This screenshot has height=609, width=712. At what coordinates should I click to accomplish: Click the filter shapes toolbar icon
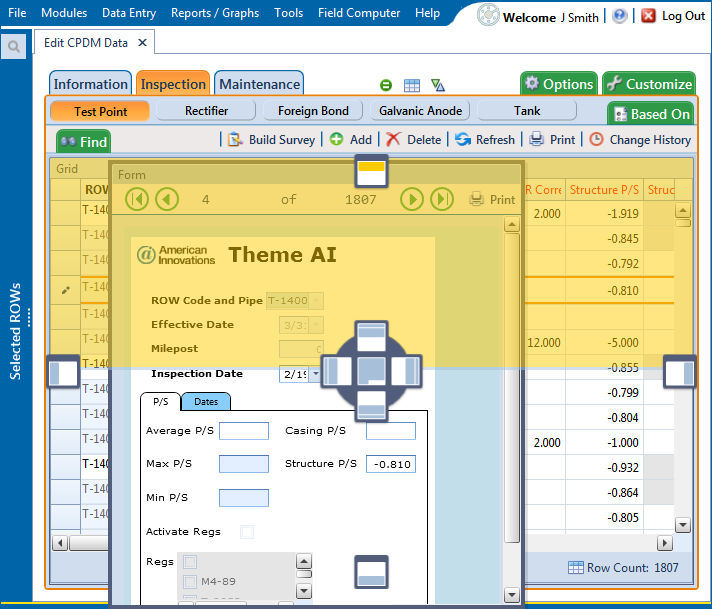click(x=438, y=85)
